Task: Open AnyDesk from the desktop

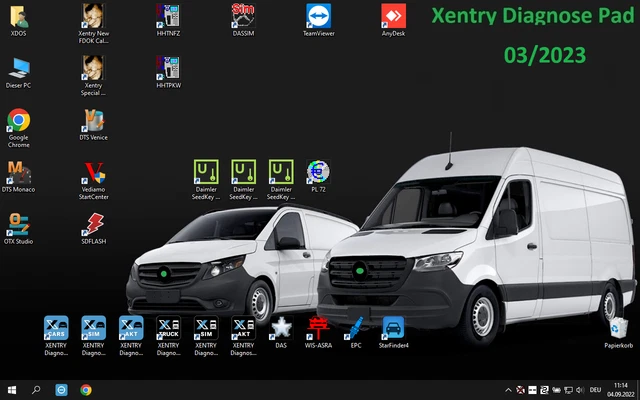Action: 393,20
